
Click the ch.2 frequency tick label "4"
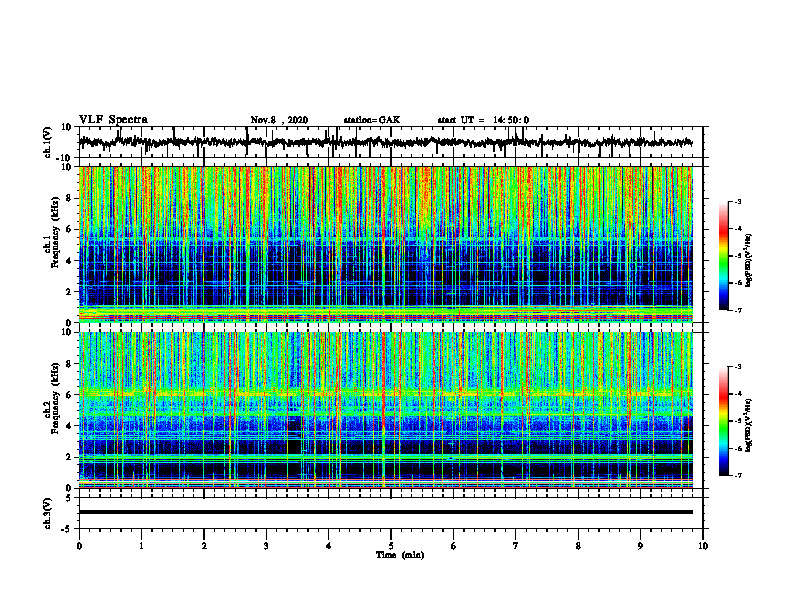tap(70, 426)
